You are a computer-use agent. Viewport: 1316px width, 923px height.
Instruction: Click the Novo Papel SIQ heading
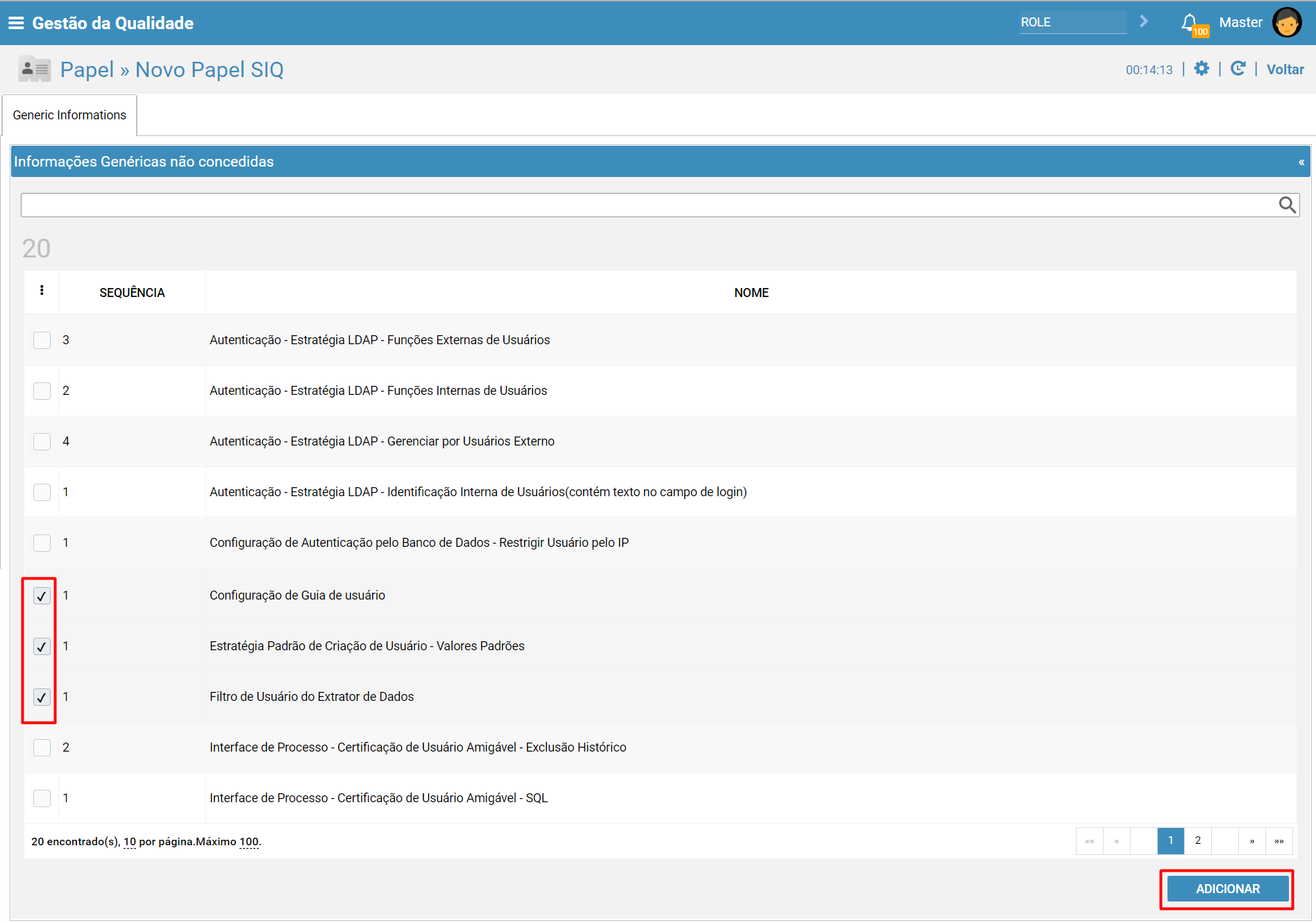(210, 69)
